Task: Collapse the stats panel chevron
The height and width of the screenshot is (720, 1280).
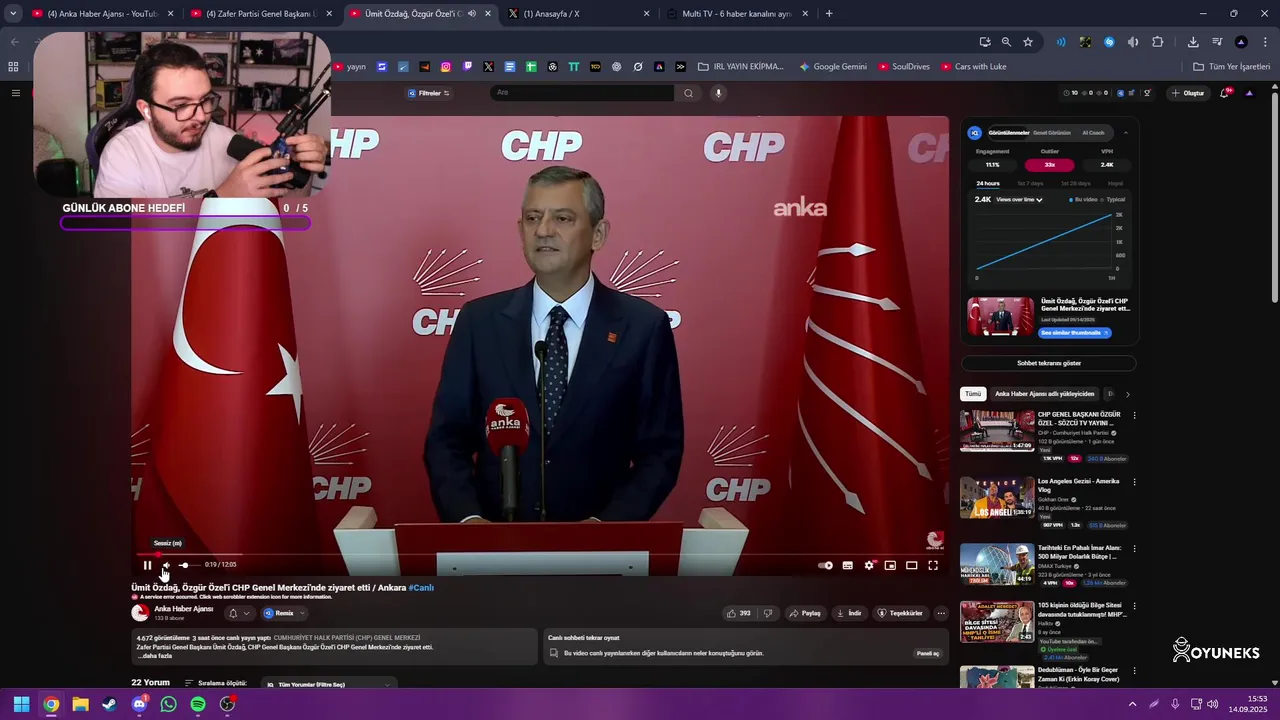Action: pyautogui.click(x=1126, y=132)
